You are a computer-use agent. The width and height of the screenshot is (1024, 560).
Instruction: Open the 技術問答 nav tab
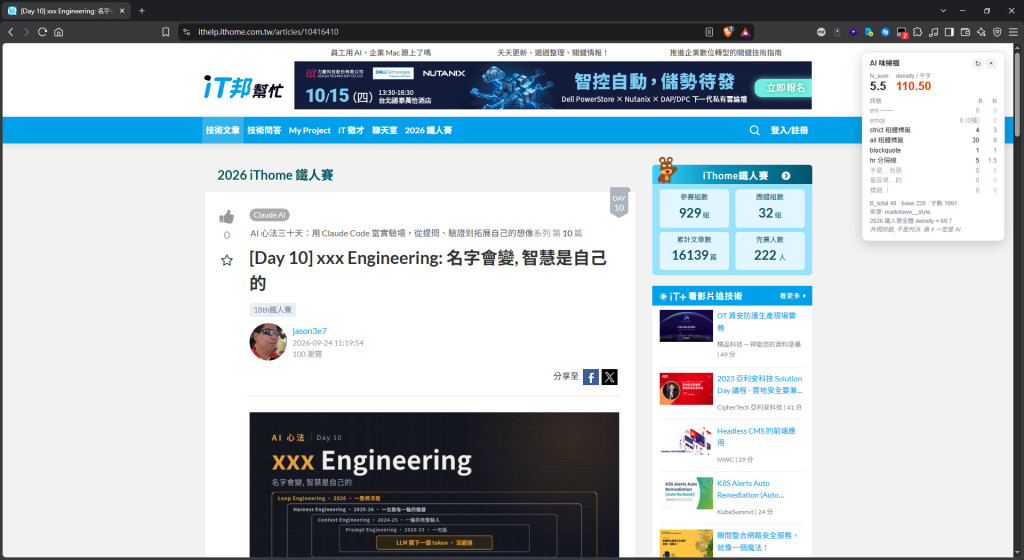(264, 131)
